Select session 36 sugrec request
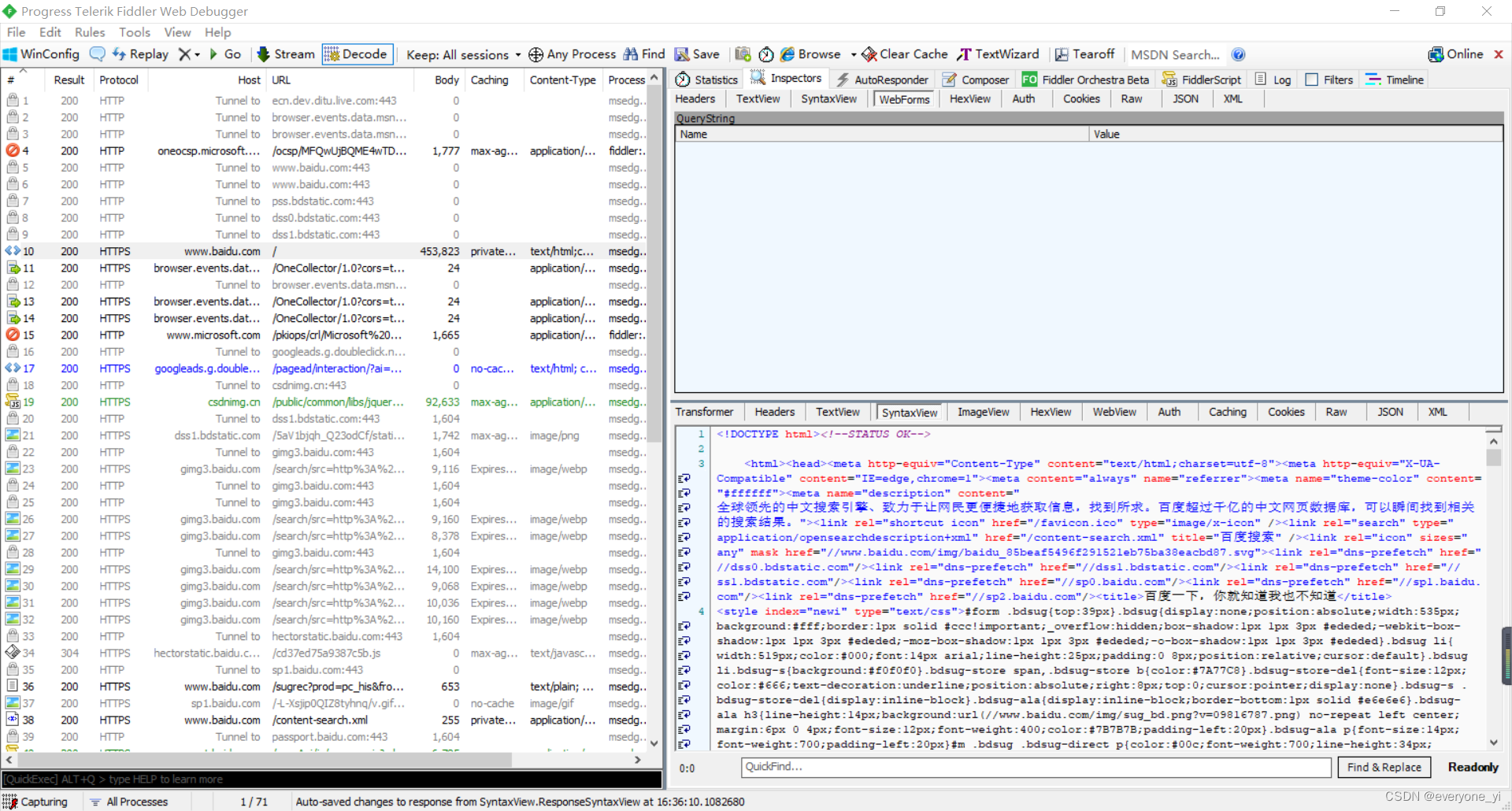 point(325,687)
